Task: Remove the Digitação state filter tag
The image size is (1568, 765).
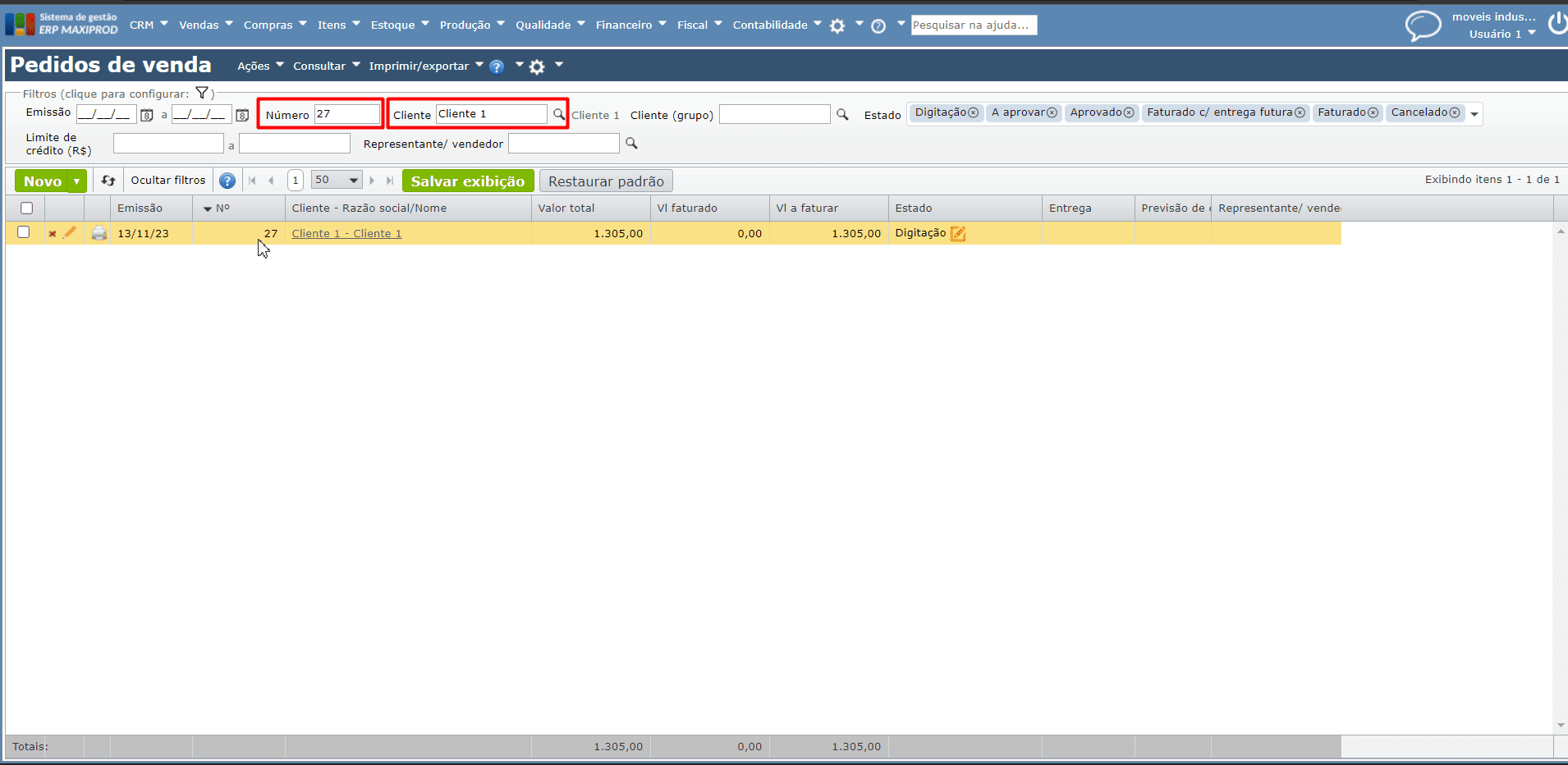Action: click(973, 113)
